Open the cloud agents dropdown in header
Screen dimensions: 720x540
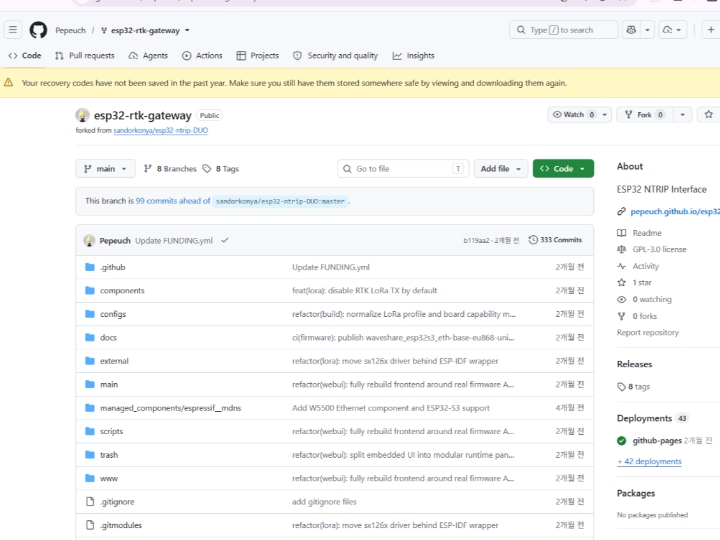point(673,30)
